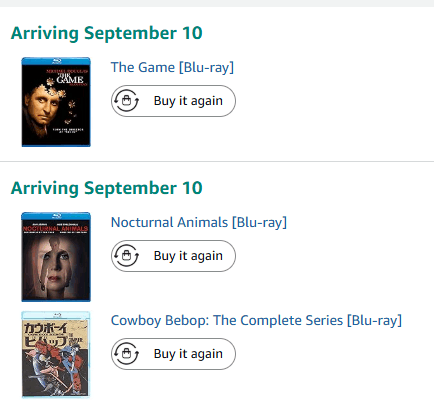Select second Arriving September 10 heading
The height and width of the screenshot is (411, 434).
coord(107,188)
